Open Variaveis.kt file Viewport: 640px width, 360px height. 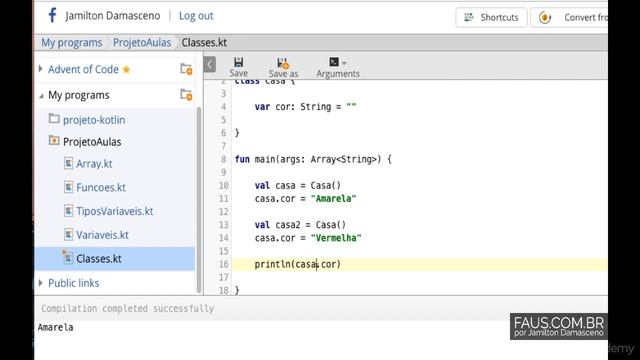pos(102,235)
